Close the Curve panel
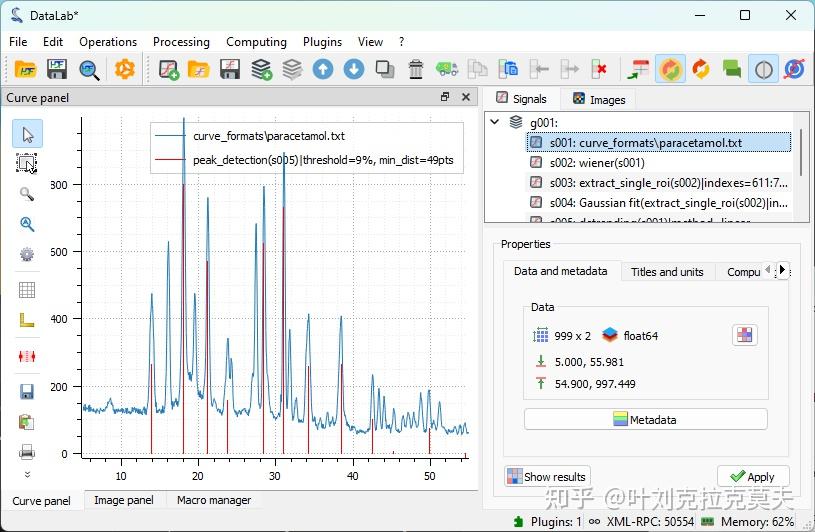815x532 pixels. [466, 97]
